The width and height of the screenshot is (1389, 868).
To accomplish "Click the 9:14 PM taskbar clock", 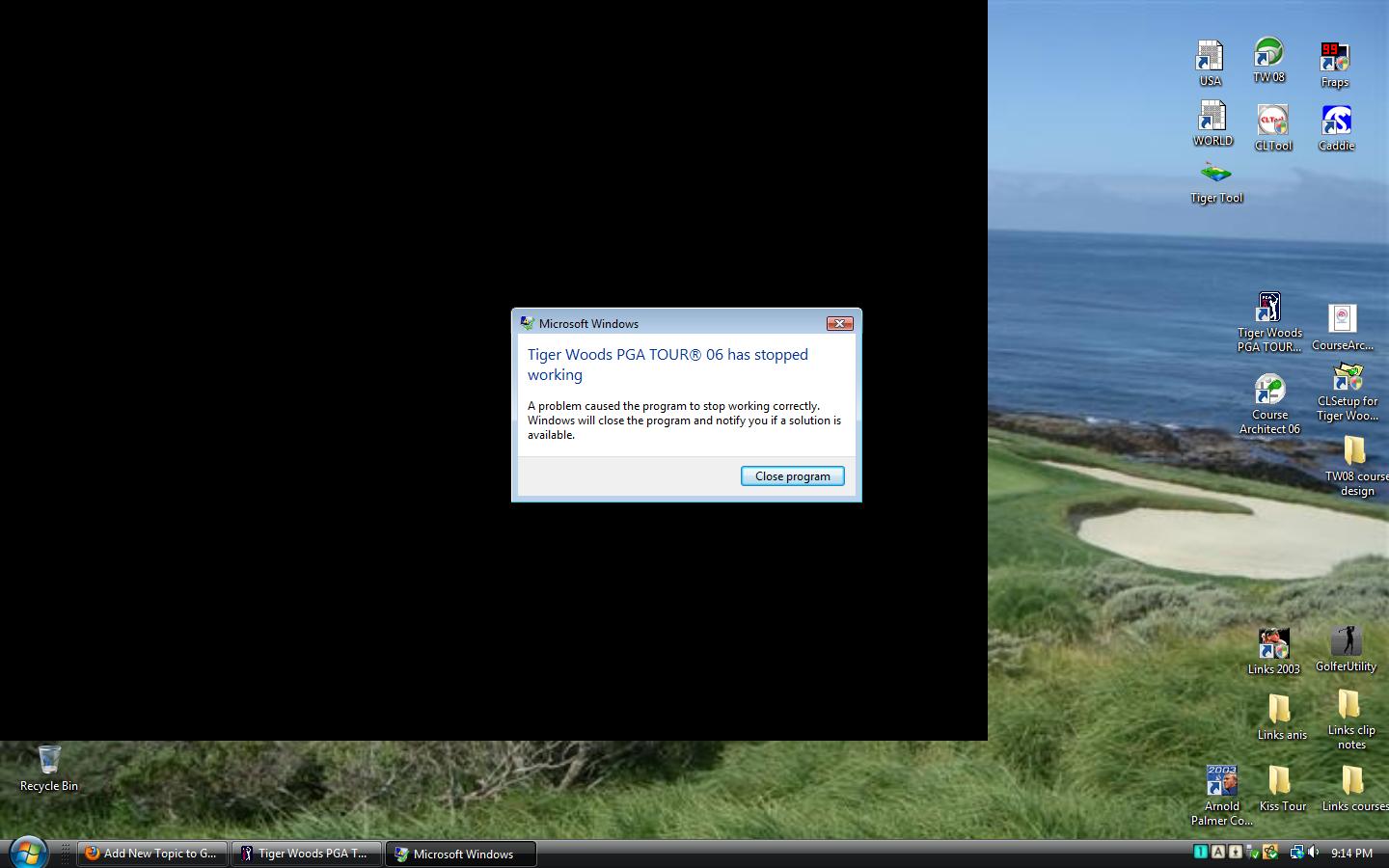I will click(x=1351, y=854).
